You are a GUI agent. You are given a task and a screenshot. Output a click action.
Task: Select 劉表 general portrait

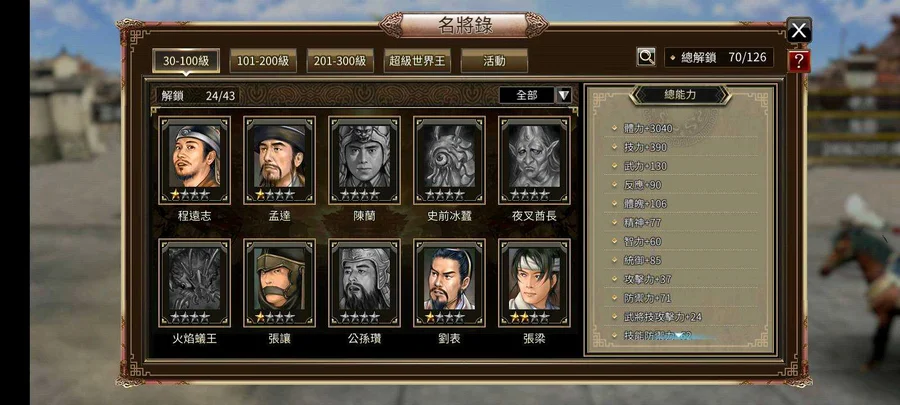click(x=449, y=283)
